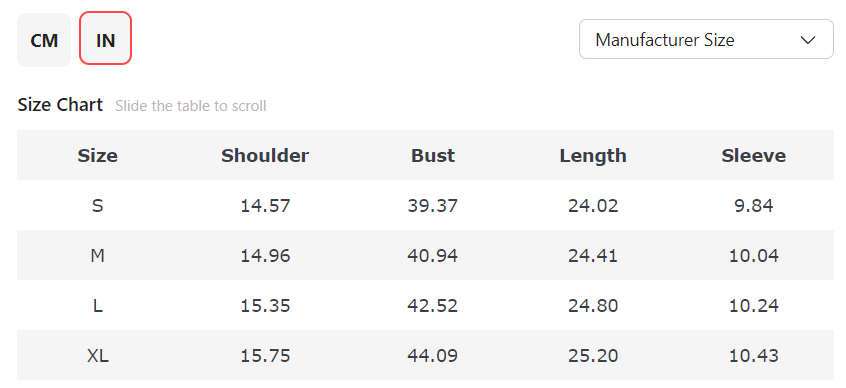Open the Manufacturer Size dropdown
The image size is (846, 388).
(x=706, y=39)
